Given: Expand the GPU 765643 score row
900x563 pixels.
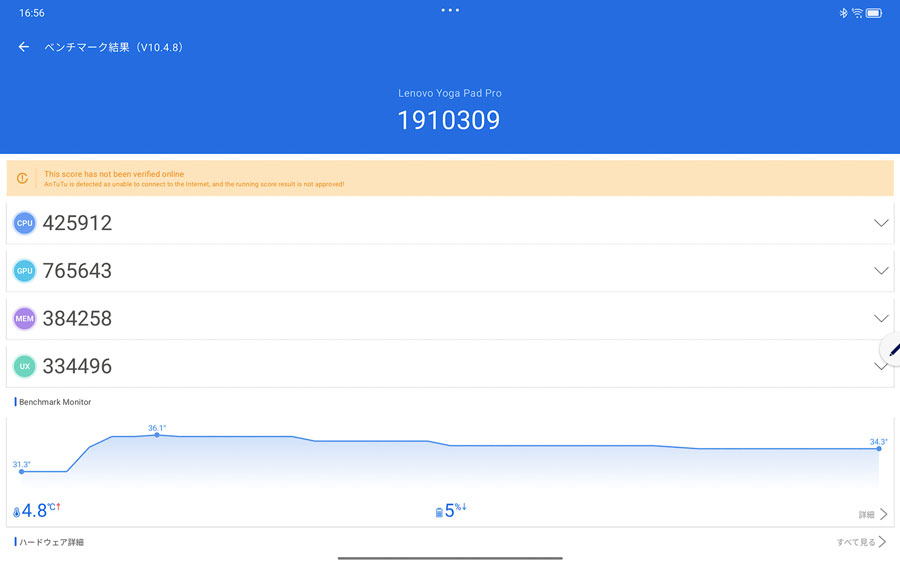Looking at the screenshot, I should point(450,270).
